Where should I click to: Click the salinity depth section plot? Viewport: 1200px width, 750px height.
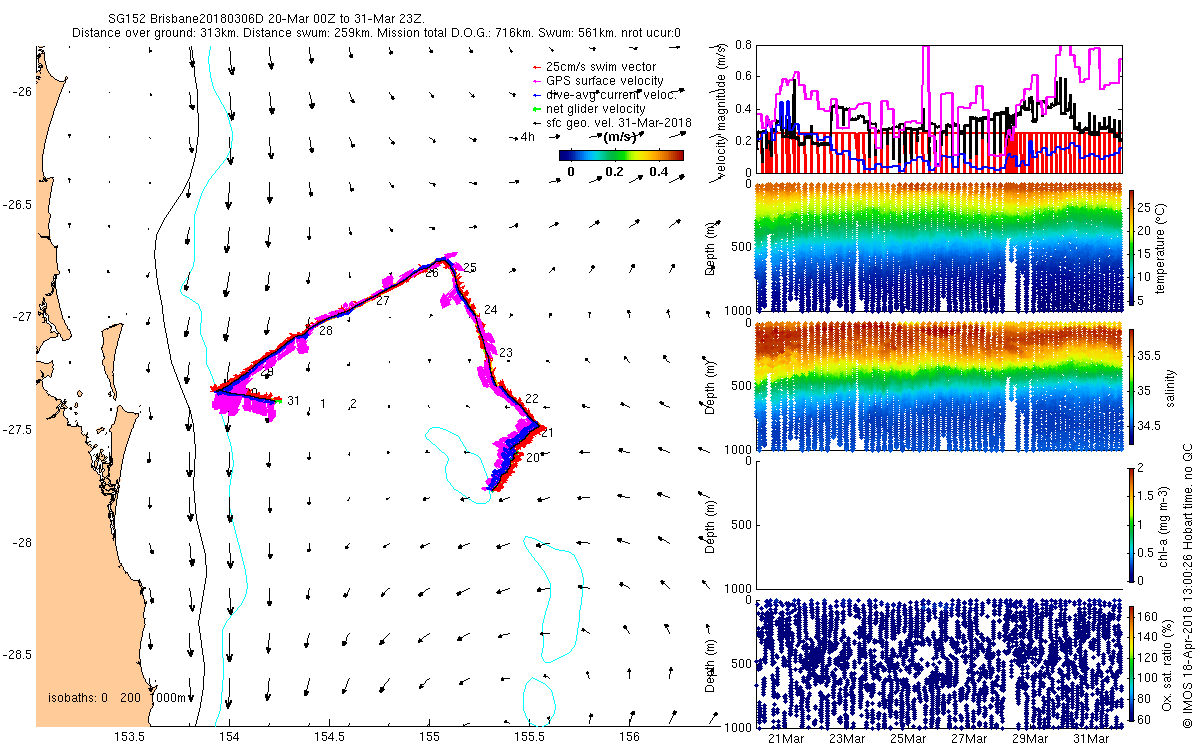click(940, 385)
